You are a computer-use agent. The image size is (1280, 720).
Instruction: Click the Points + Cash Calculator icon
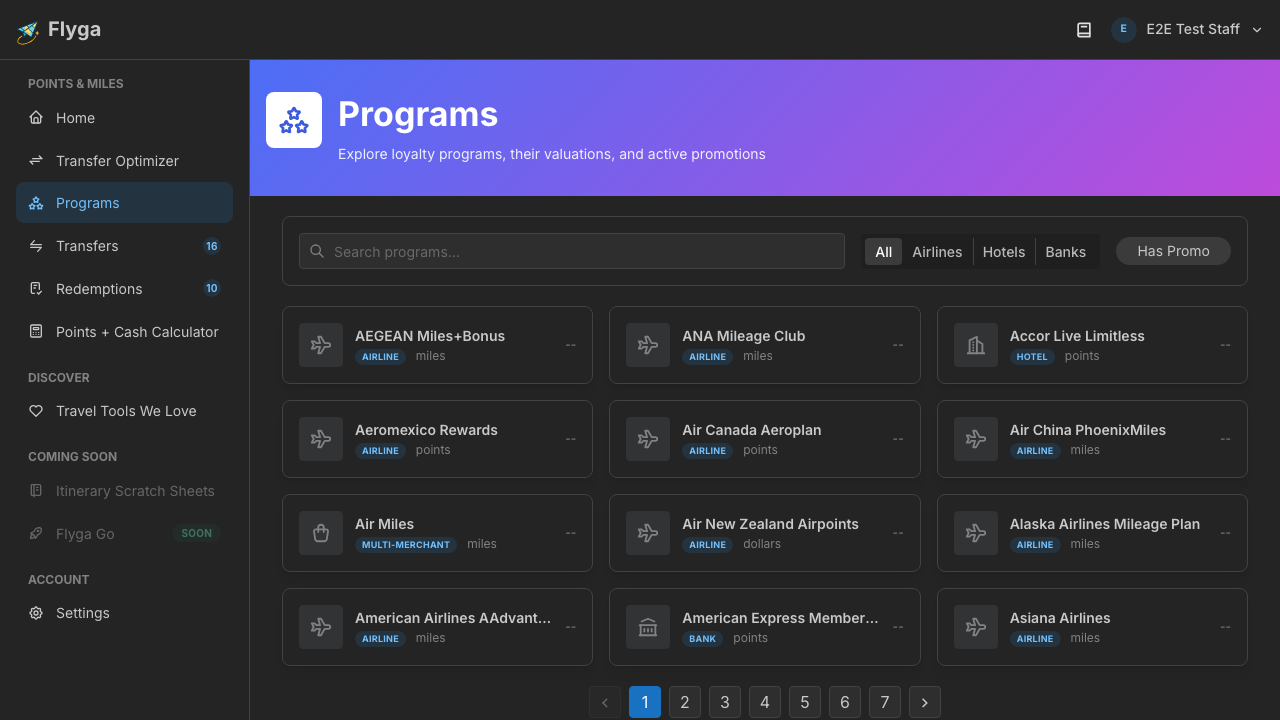[x=36, y=332]
